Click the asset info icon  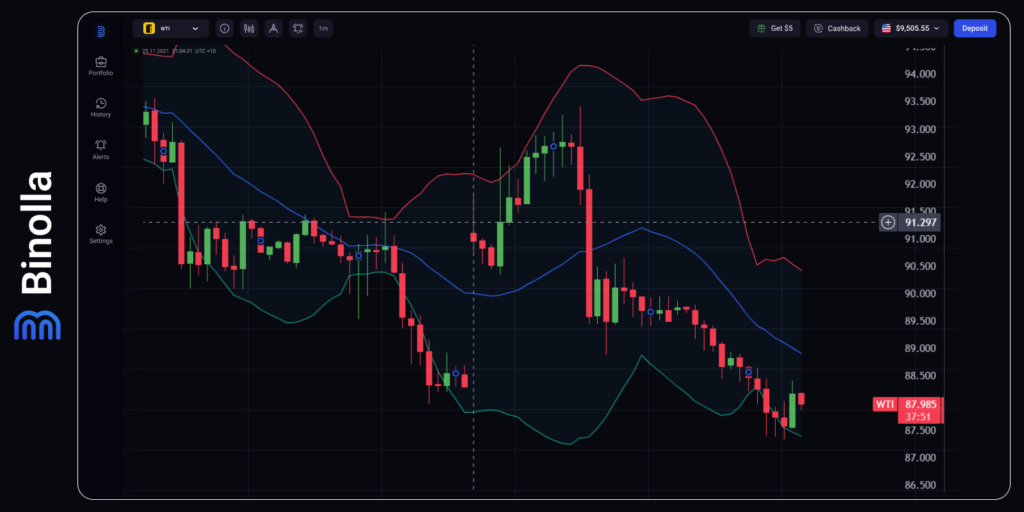(225, 29)
